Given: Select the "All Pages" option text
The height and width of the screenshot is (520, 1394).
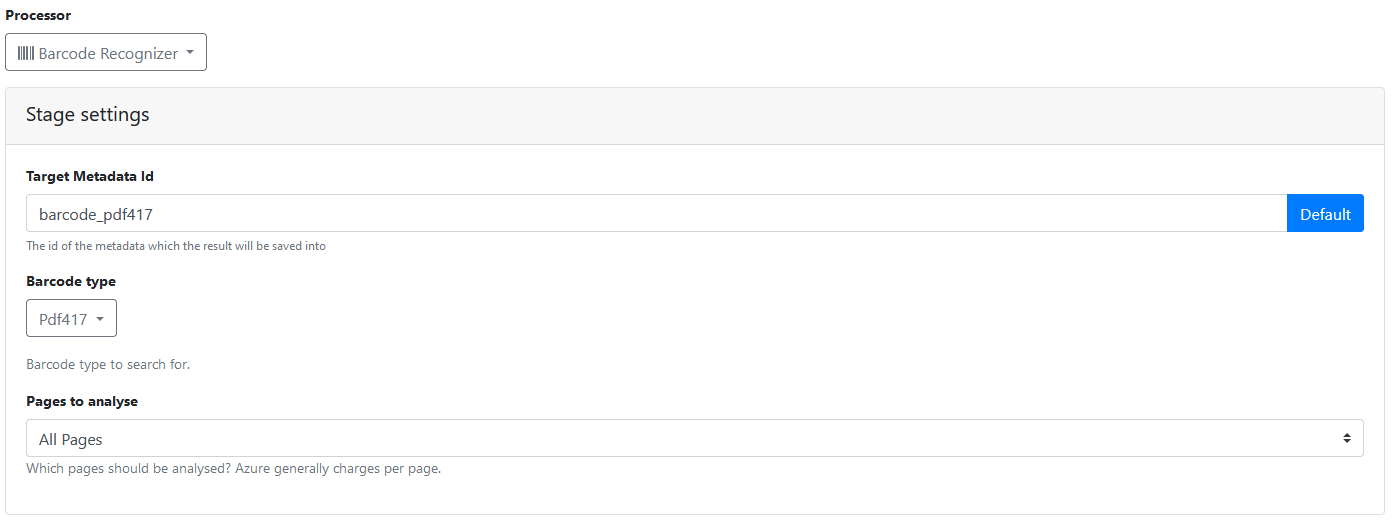Looking at the screenshot, I should tap(70, 439).
